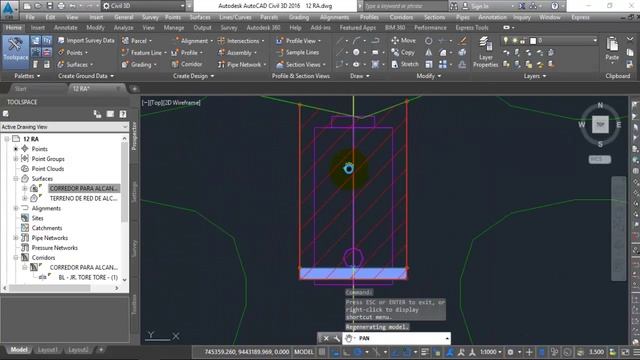Expand Create Design panel dropdown
The image size is (640, 360).
coord(193,76)
